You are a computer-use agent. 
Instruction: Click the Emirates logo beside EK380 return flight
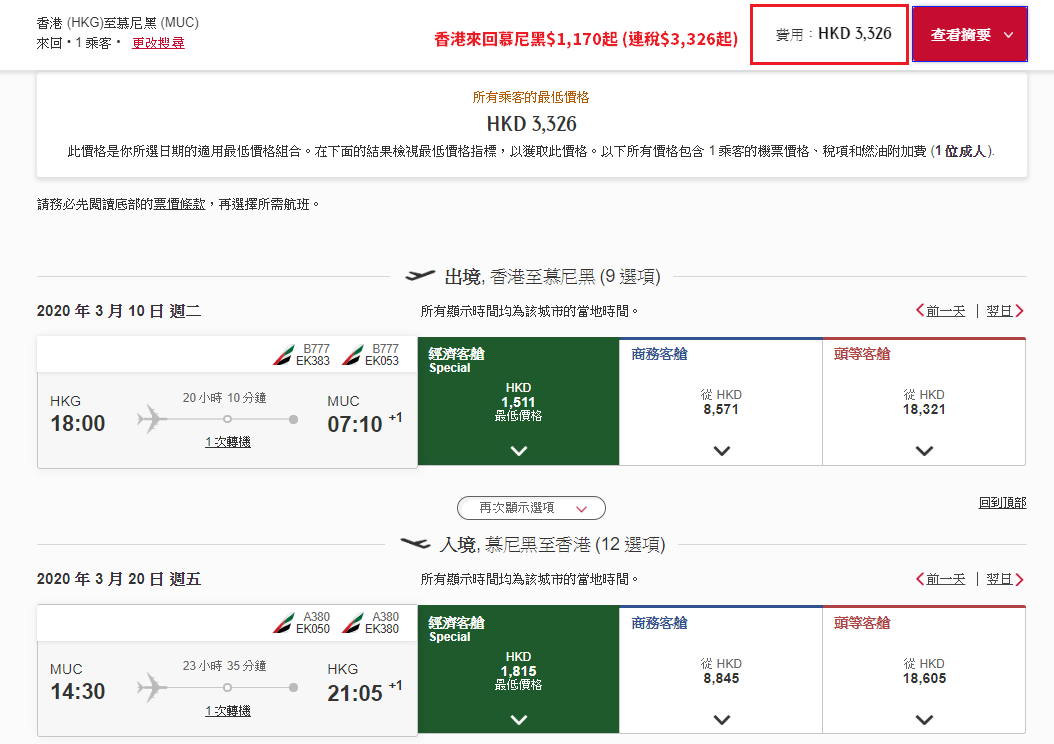point(352,623)
